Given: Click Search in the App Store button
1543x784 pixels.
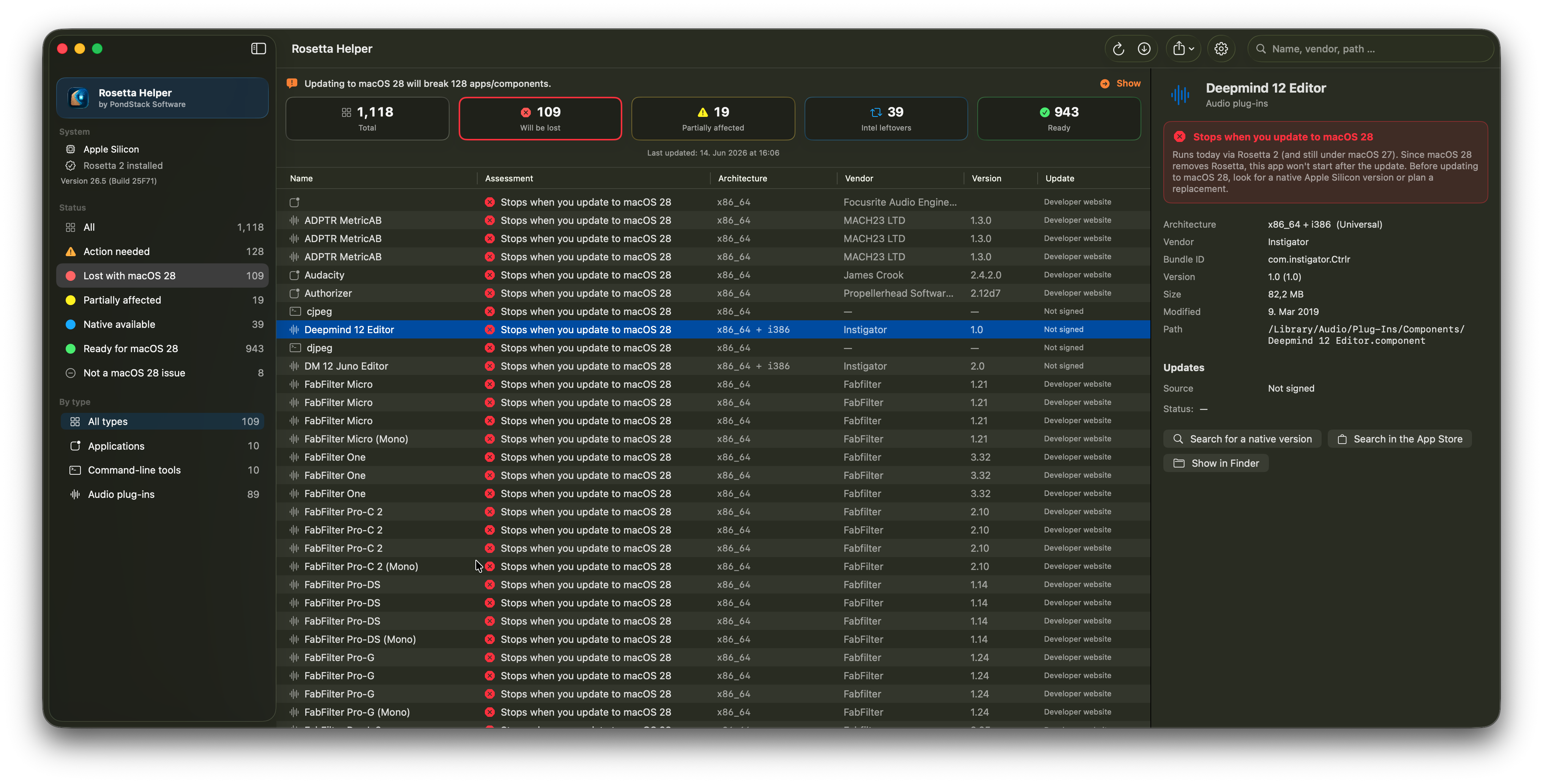Looking at the screenshot, I should 1399,439.
